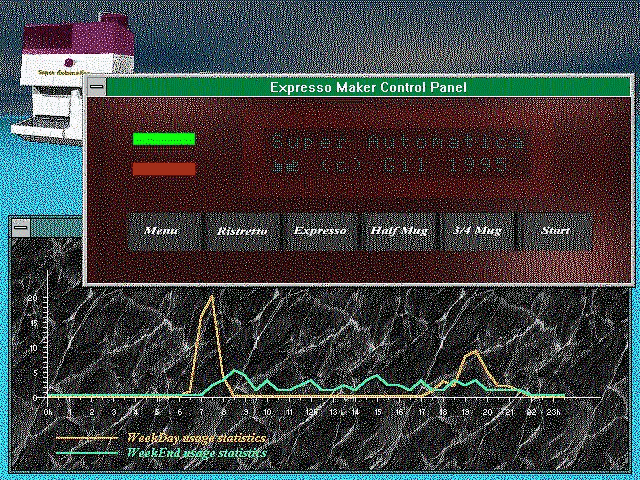The width and height of the screenshot is (640, 480).
Task: Click the WeekEnd usage statistics legend label
Action: click(196, 453)
